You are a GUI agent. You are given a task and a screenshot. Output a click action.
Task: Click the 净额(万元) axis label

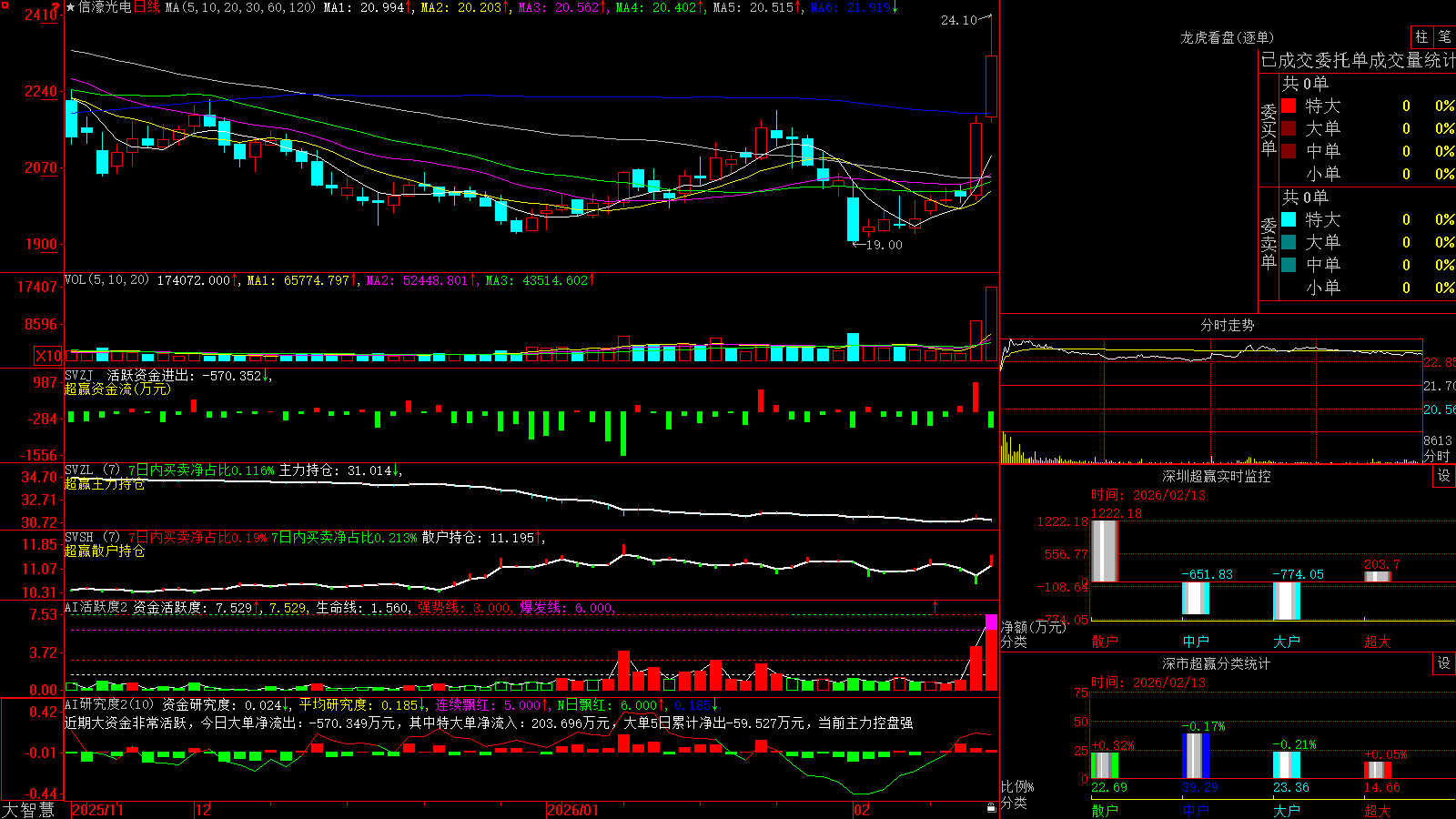(x=1034, y=627)
